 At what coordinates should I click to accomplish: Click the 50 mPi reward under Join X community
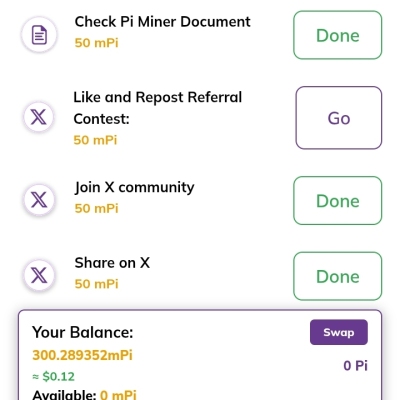point(96,209)
